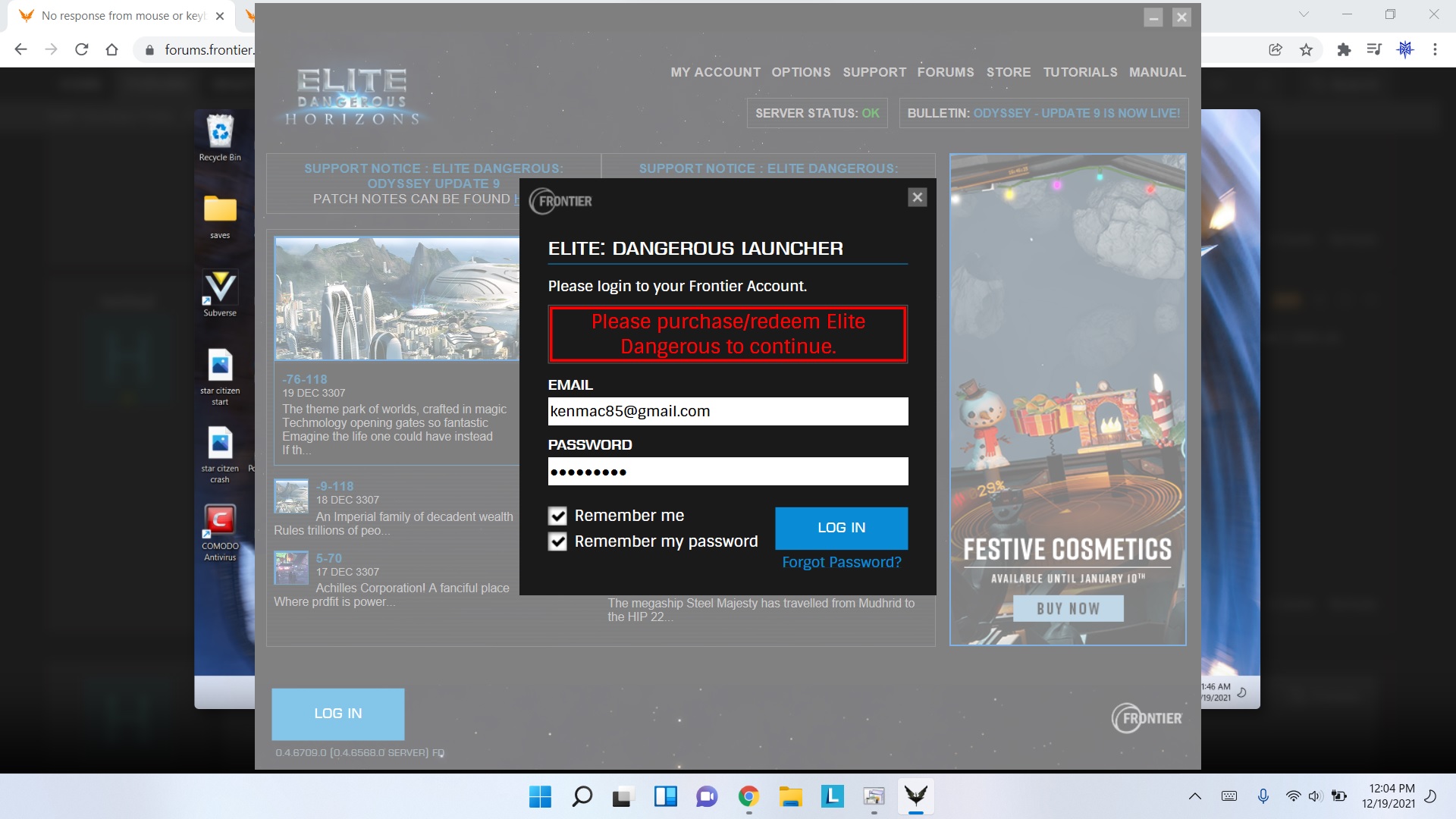Minimize the Elite Dangerous launcher window
Image resolution: width=1456 pixels, height=819 pixels.
click(x=1153, y=17)
